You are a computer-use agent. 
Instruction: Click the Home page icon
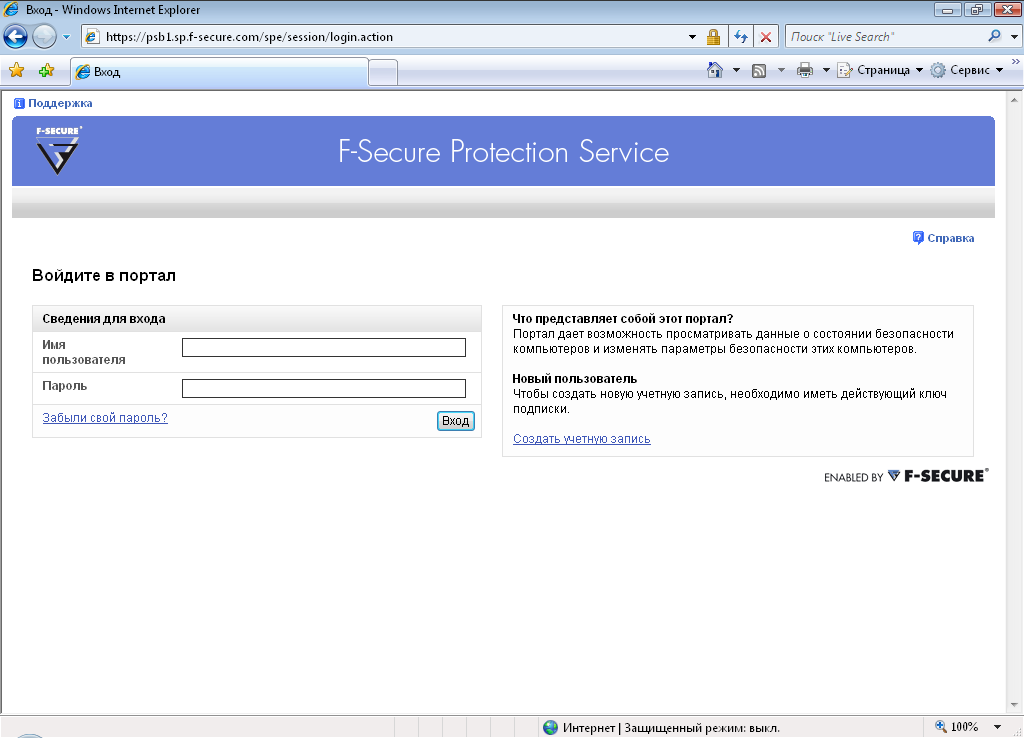715,70
